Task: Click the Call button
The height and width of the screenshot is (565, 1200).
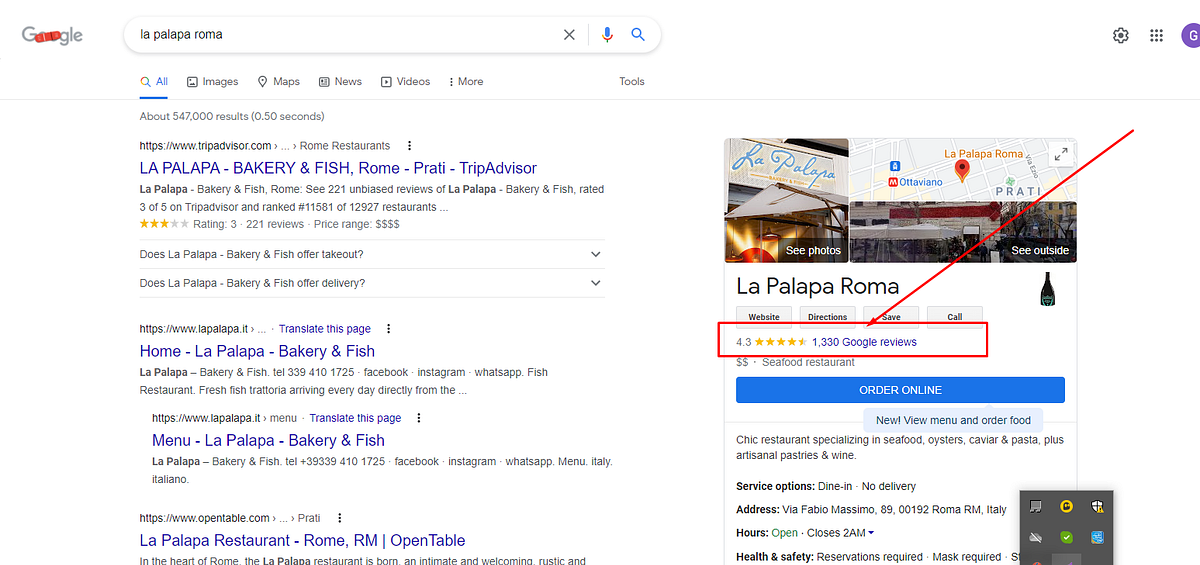Action: pos(955,316)
